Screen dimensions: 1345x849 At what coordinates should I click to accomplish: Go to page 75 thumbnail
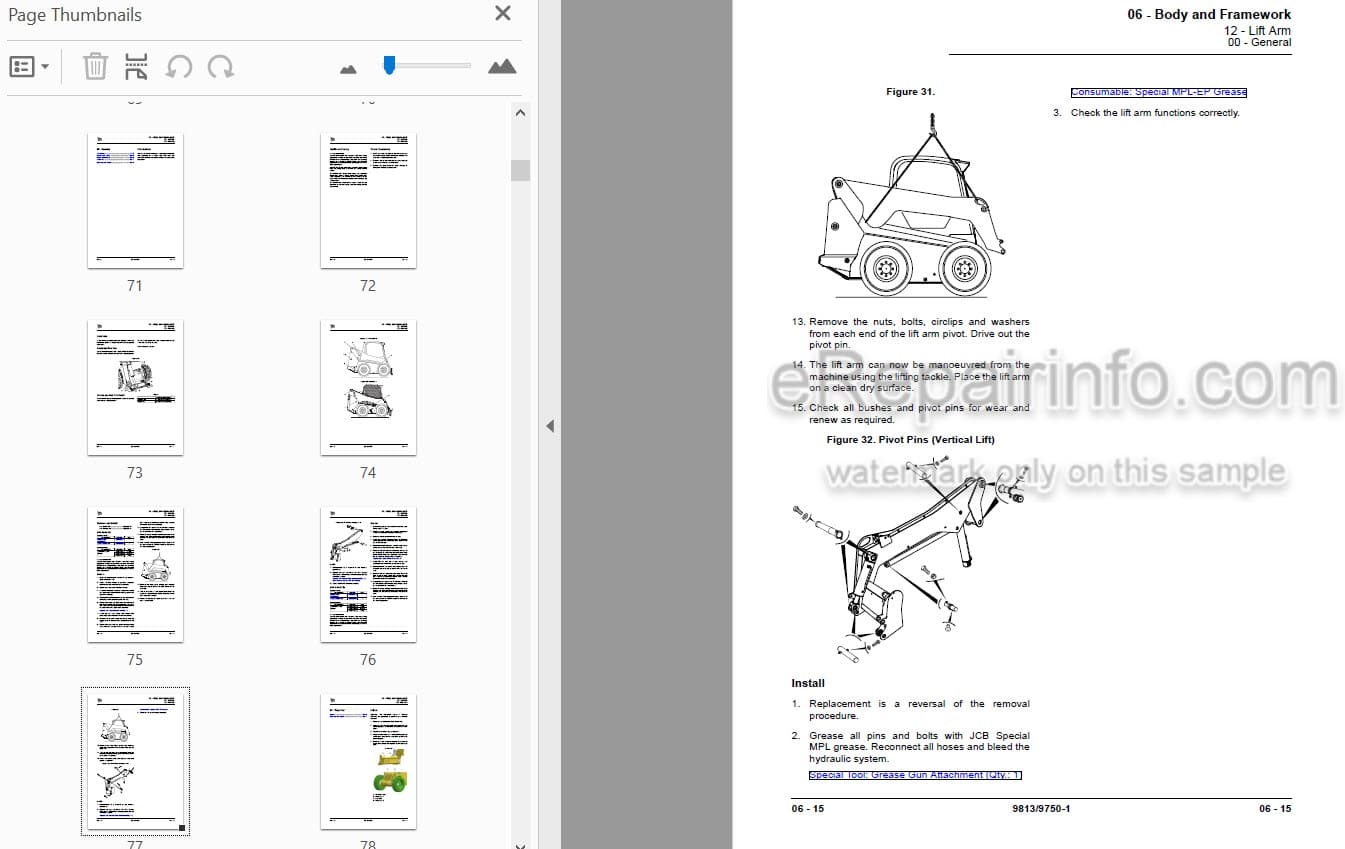pos(135,575)
